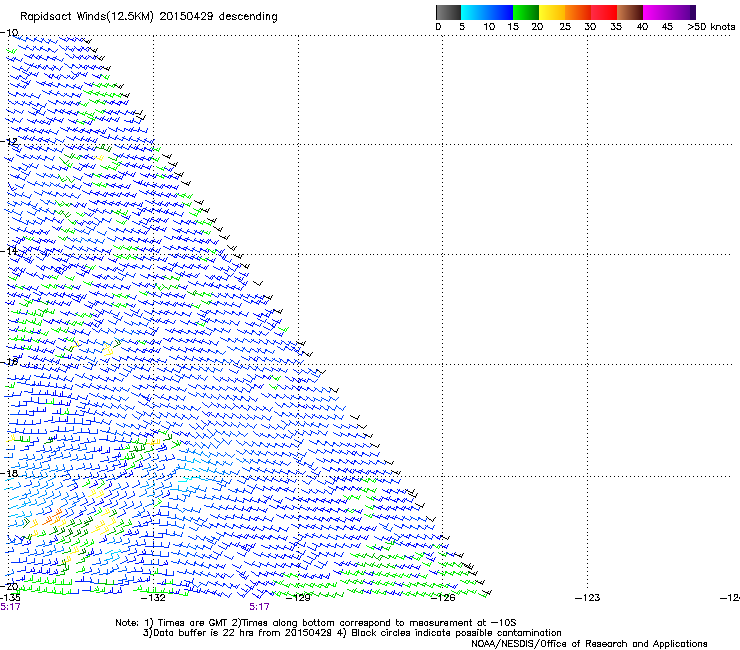
Task: Click the '-123' longitude label
Action: click(588, 598)
